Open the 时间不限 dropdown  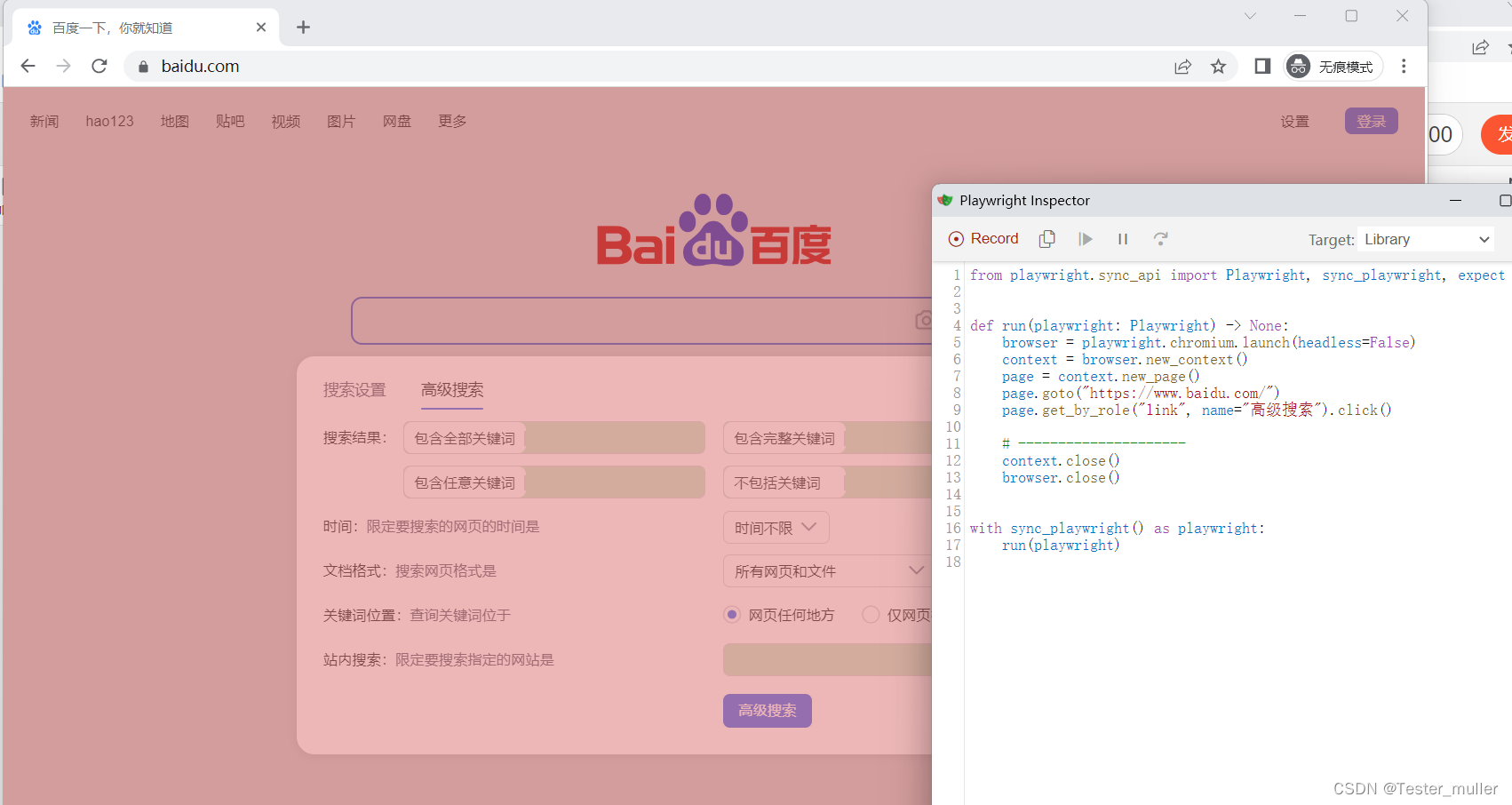click(776, 528)
